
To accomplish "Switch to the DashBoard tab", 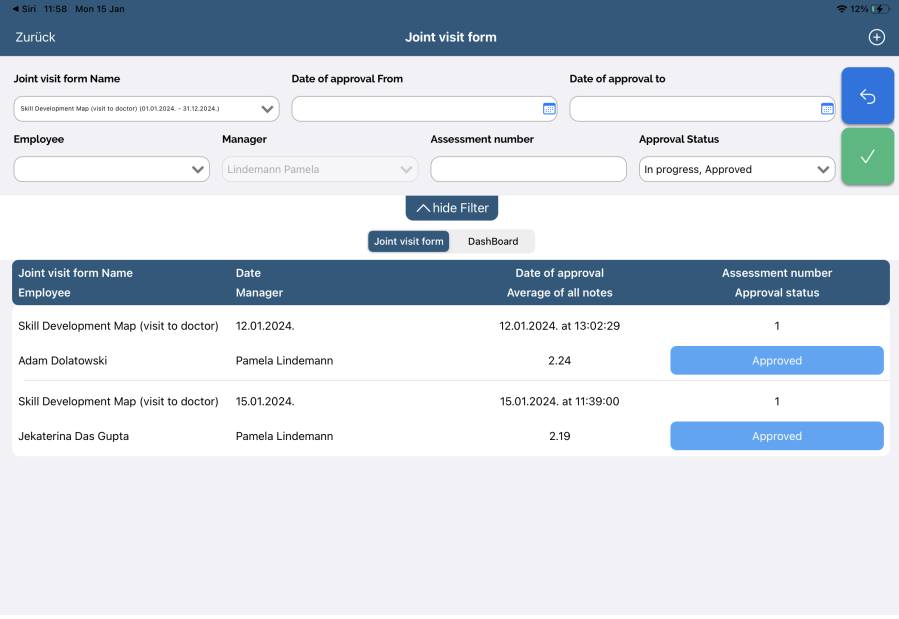I will (x=492, y=241).
